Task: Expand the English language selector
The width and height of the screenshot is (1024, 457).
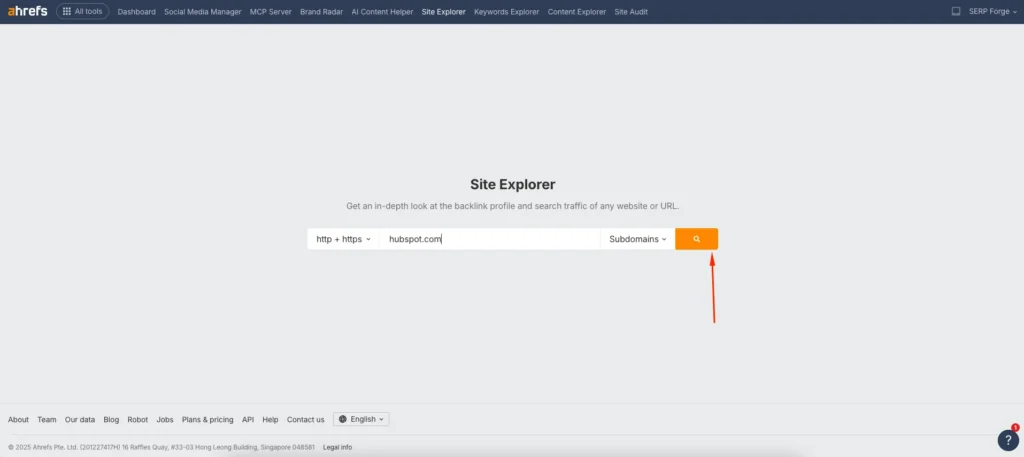Action: click(361, 419)
